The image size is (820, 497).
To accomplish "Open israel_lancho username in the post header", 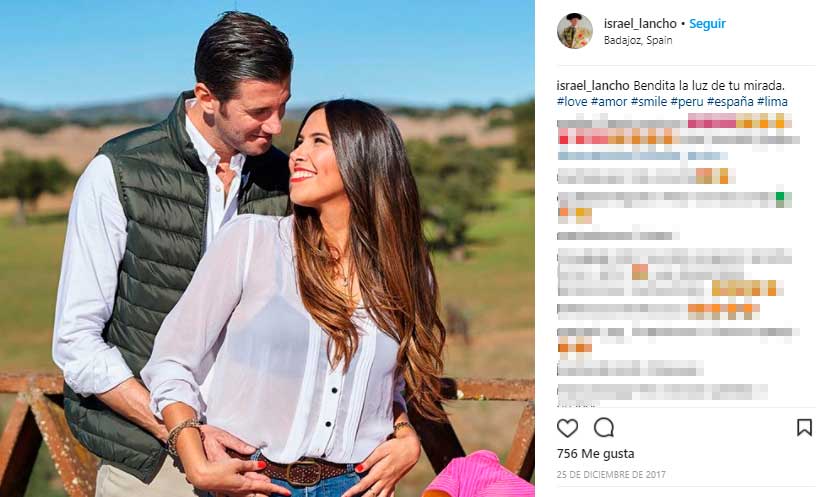I will (x=640, y=24).
